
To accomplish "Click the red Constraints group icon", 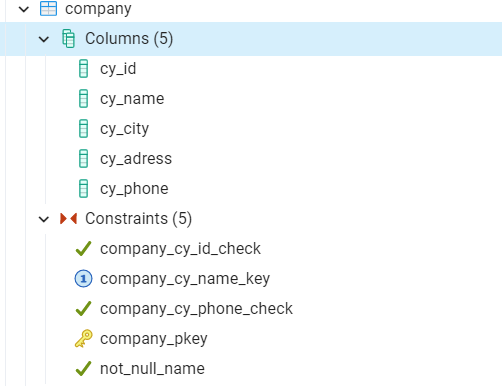I will (68, 219).
